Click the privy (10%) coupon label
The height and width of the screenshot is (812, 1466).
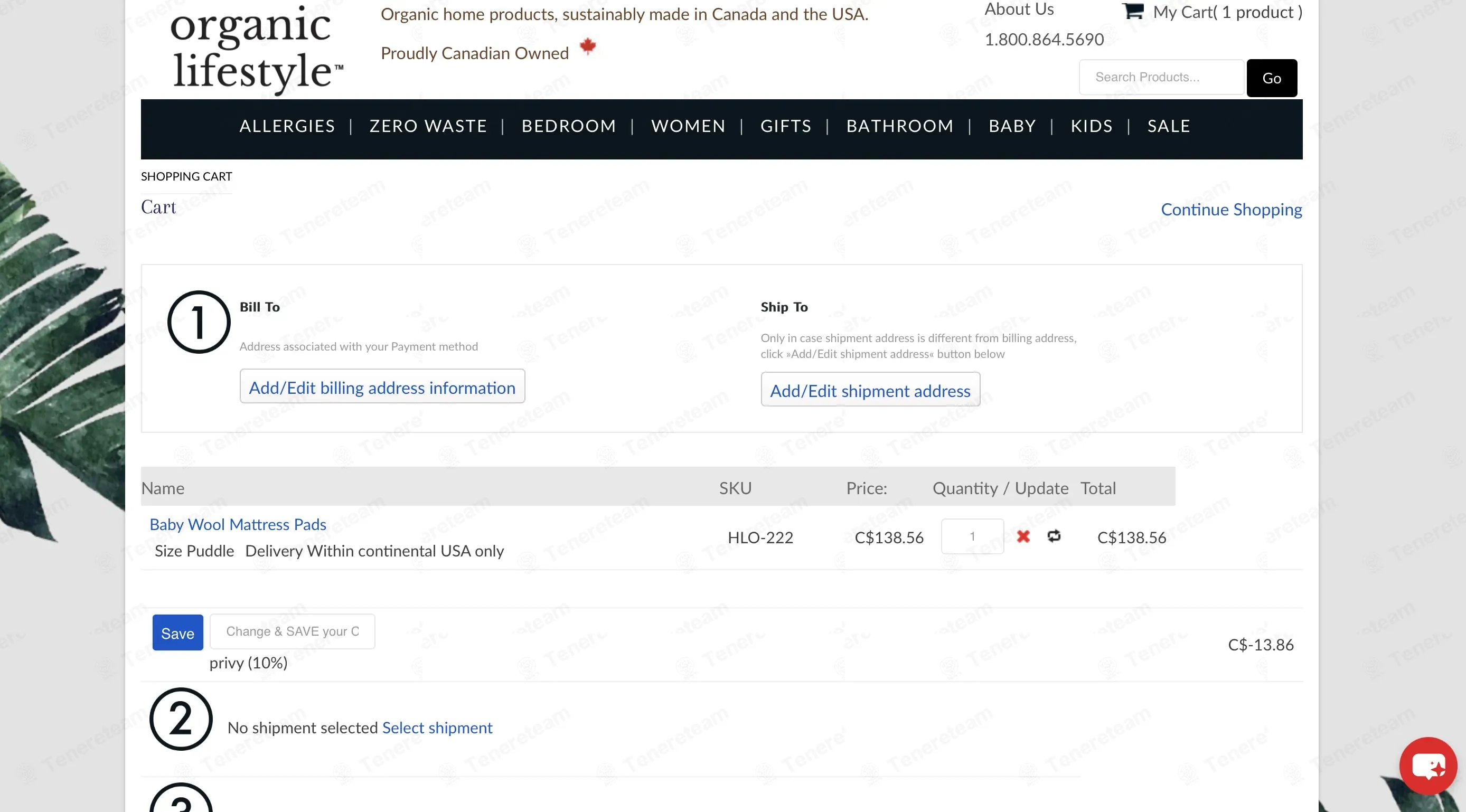248,663
